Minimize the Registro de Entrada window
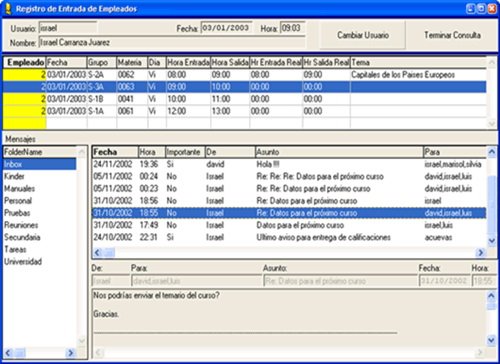 470,9
